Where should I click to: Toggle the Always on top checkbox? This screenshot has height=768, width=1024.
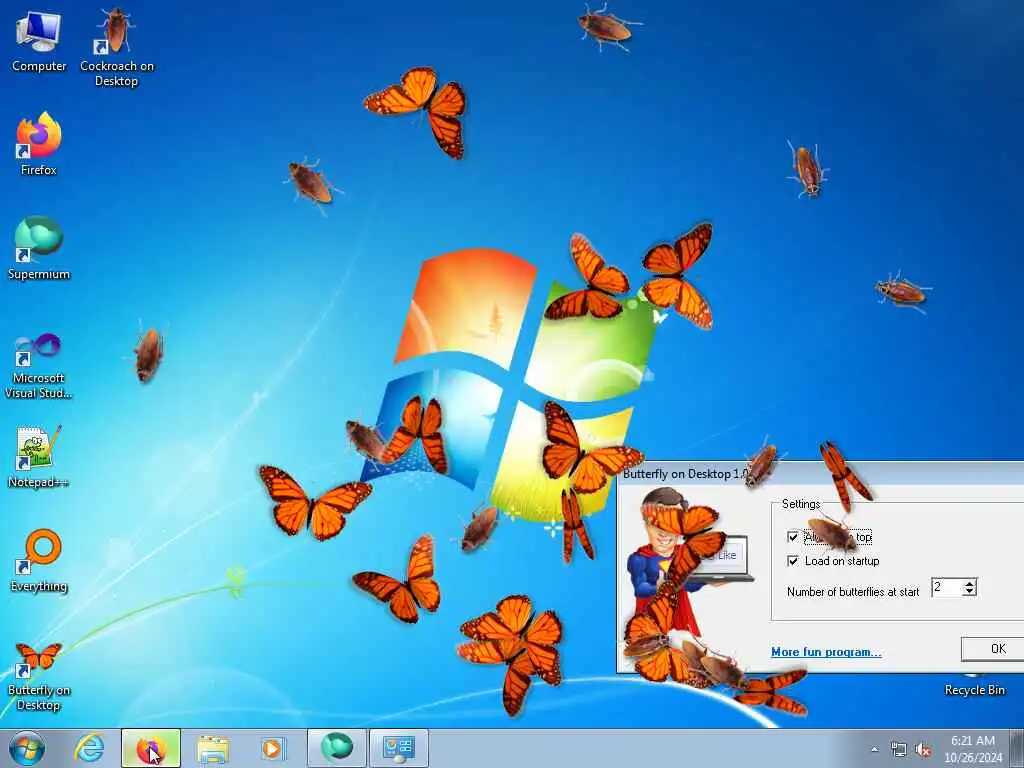pyautogui.click(x=793, y=537)
